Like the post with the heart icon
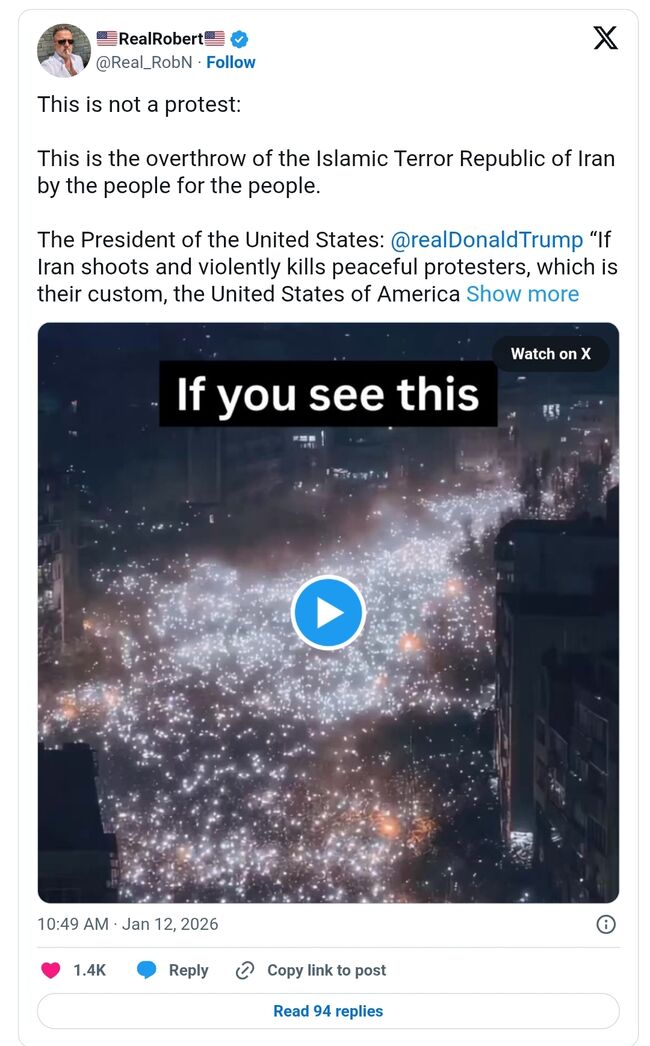 (49, 970)
